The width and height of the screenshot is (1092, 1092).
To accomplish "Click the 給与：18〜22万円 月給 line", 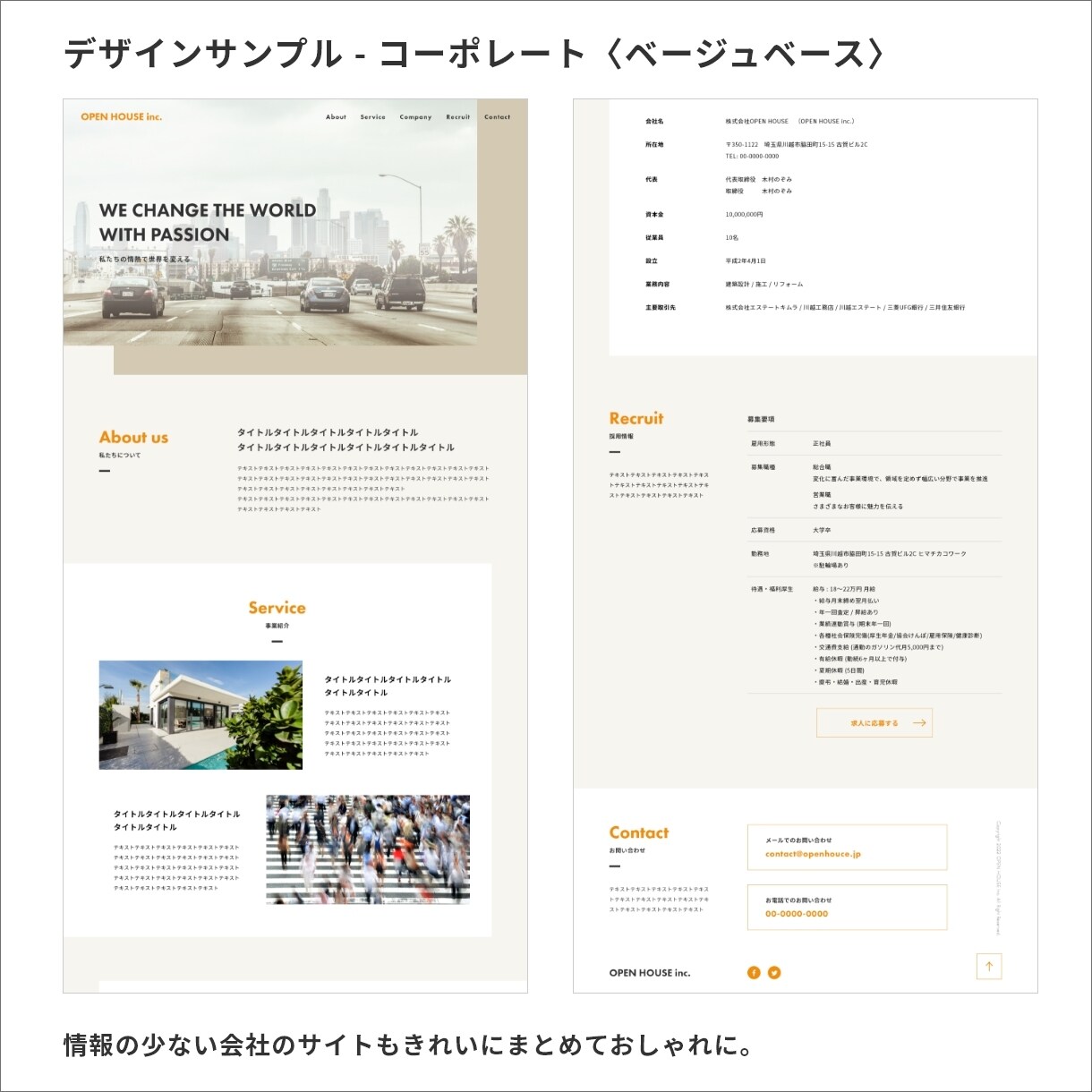I will 844,589.
